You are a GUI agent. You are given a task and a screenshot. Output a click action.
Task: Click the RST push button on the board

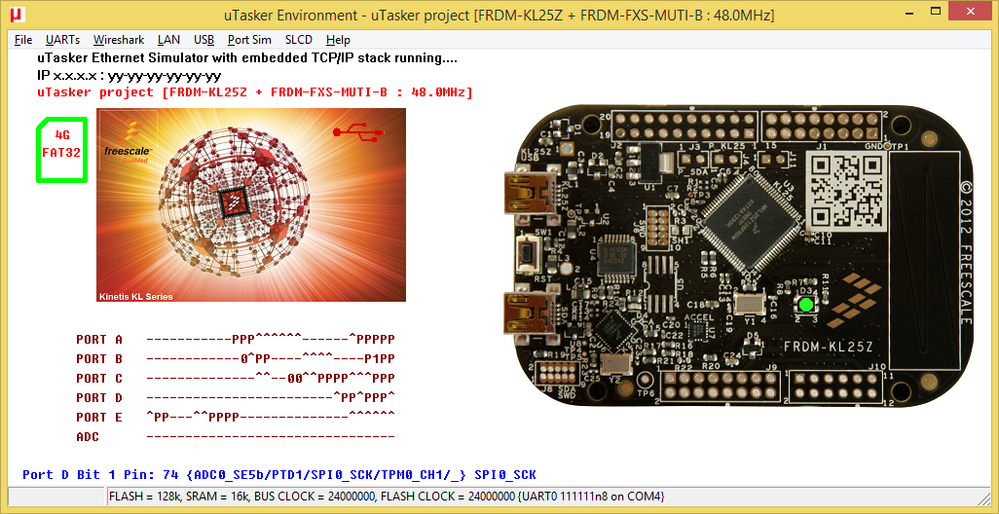point(530,255)
